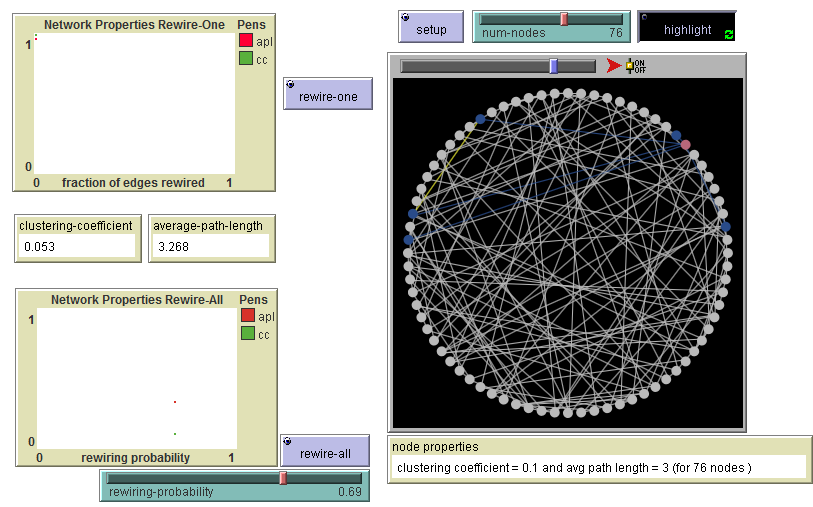Screen dimensions: 813x507
Task: Click the rewiring-probability value 0.69
Action: (350, 491)
